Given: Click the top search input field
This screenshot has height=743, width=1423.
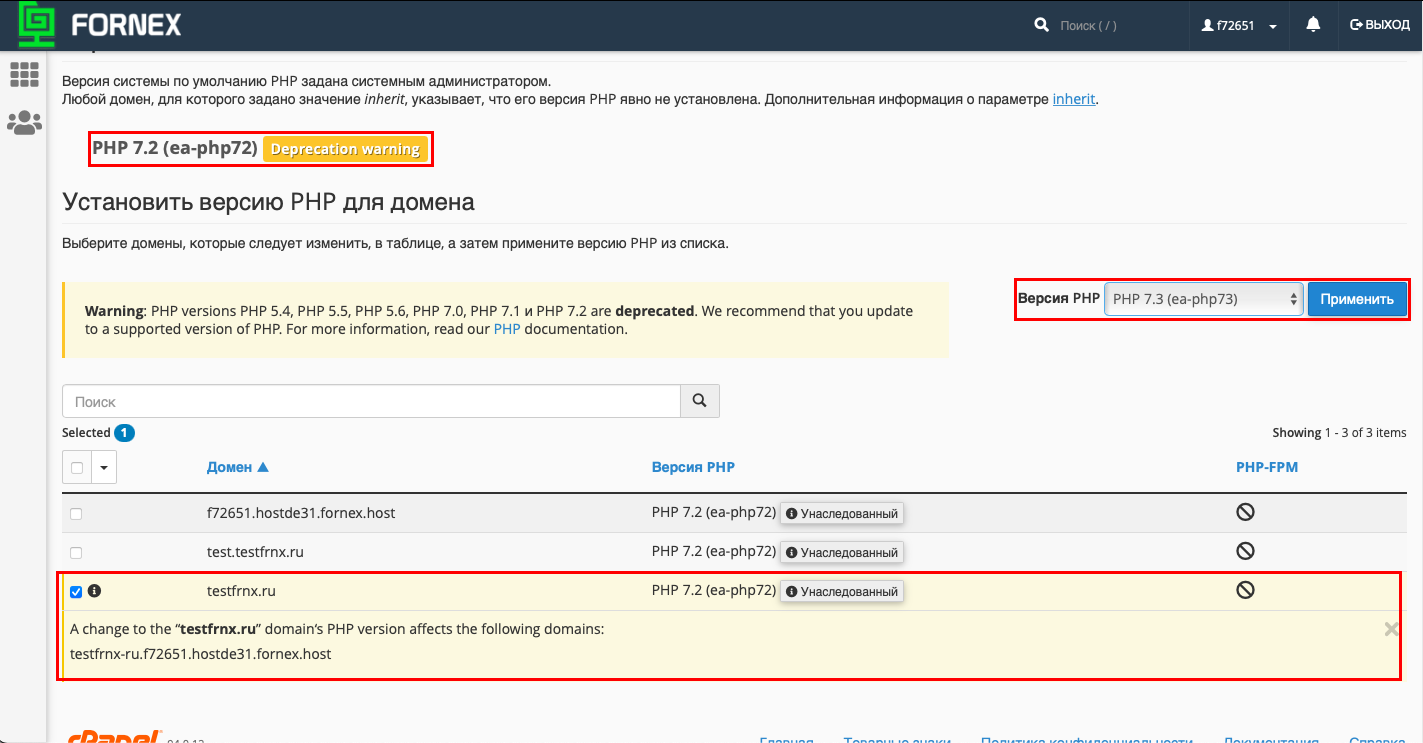Looking at the screenshot, I should point(1112,25).
